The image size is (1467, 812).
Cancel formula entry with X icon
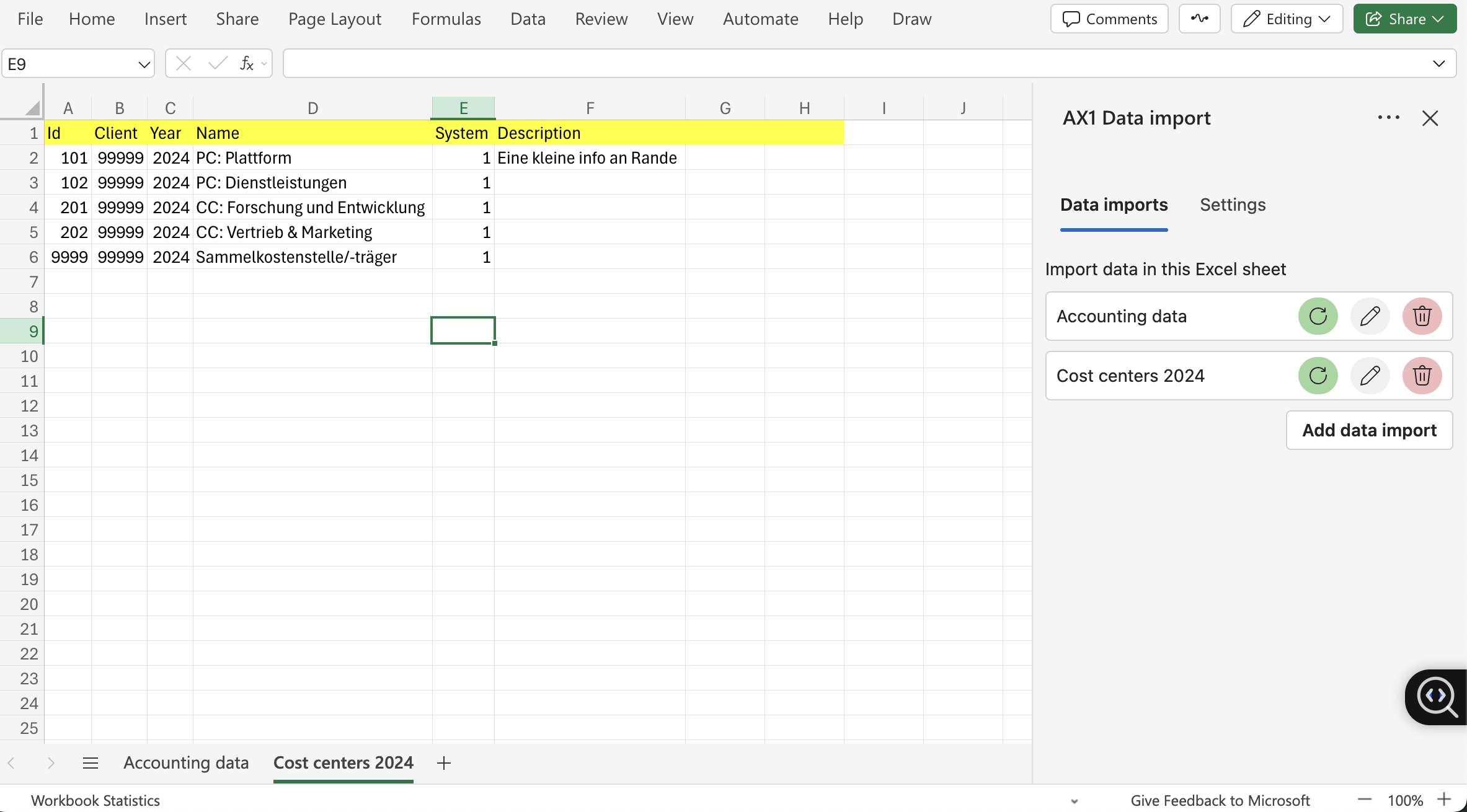183,63
